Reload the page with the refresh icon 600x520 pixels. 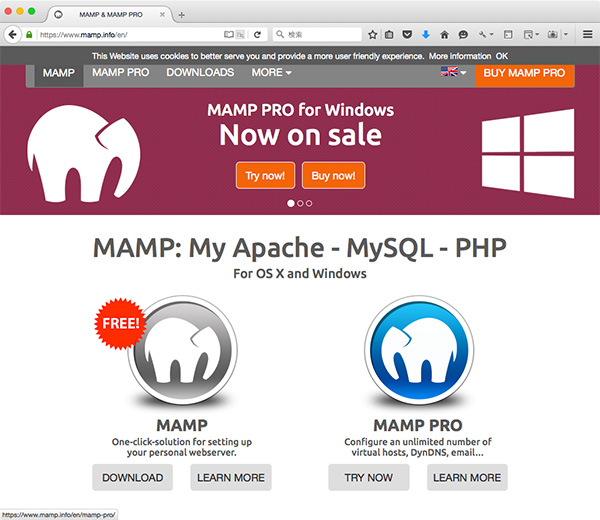[258, 35]
